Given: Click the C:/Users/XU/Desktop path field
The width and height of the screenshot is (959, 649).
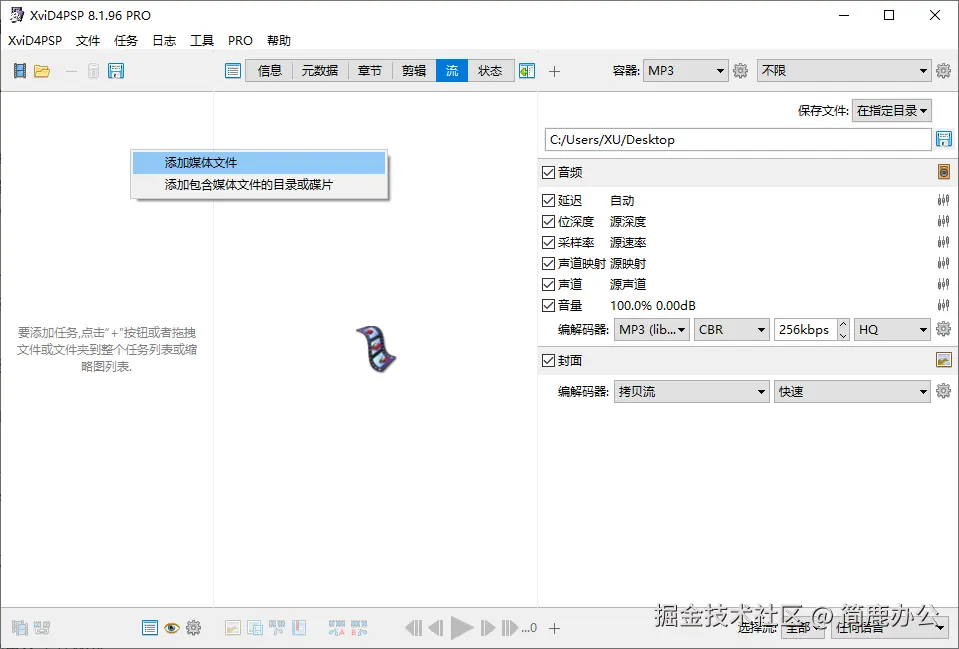Looking at the screenshot, I should tap(738, 139).
